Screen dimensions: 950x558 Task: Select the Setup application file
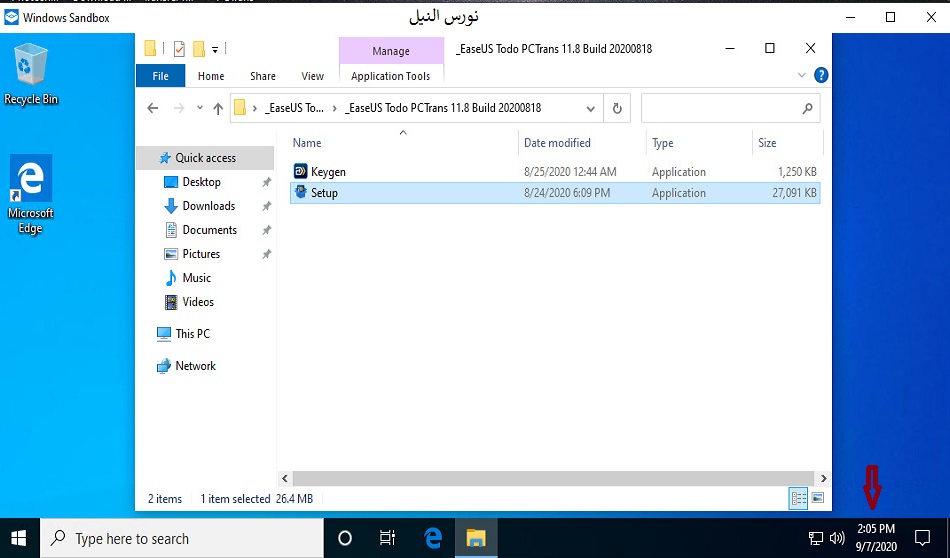[x=324, y=193]
